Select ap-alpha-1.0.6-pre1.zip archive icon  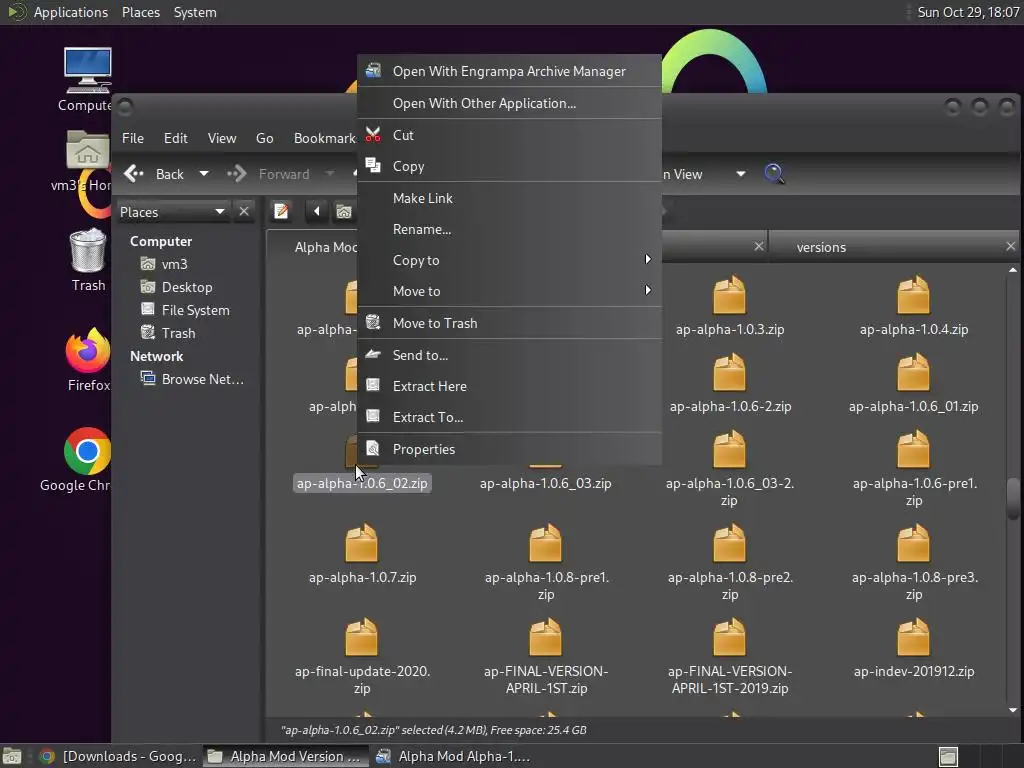914,449
